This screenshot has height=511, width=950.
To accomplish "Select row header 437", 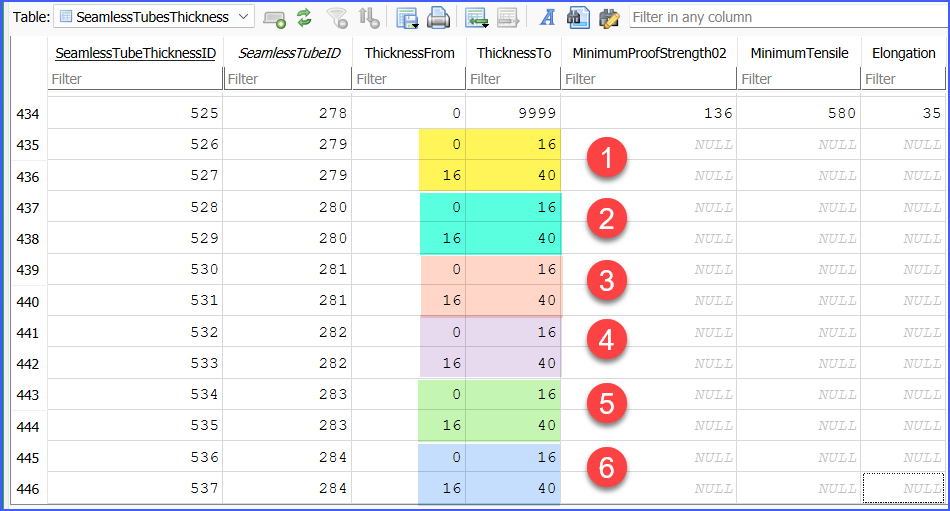I will tap(28, 208).
